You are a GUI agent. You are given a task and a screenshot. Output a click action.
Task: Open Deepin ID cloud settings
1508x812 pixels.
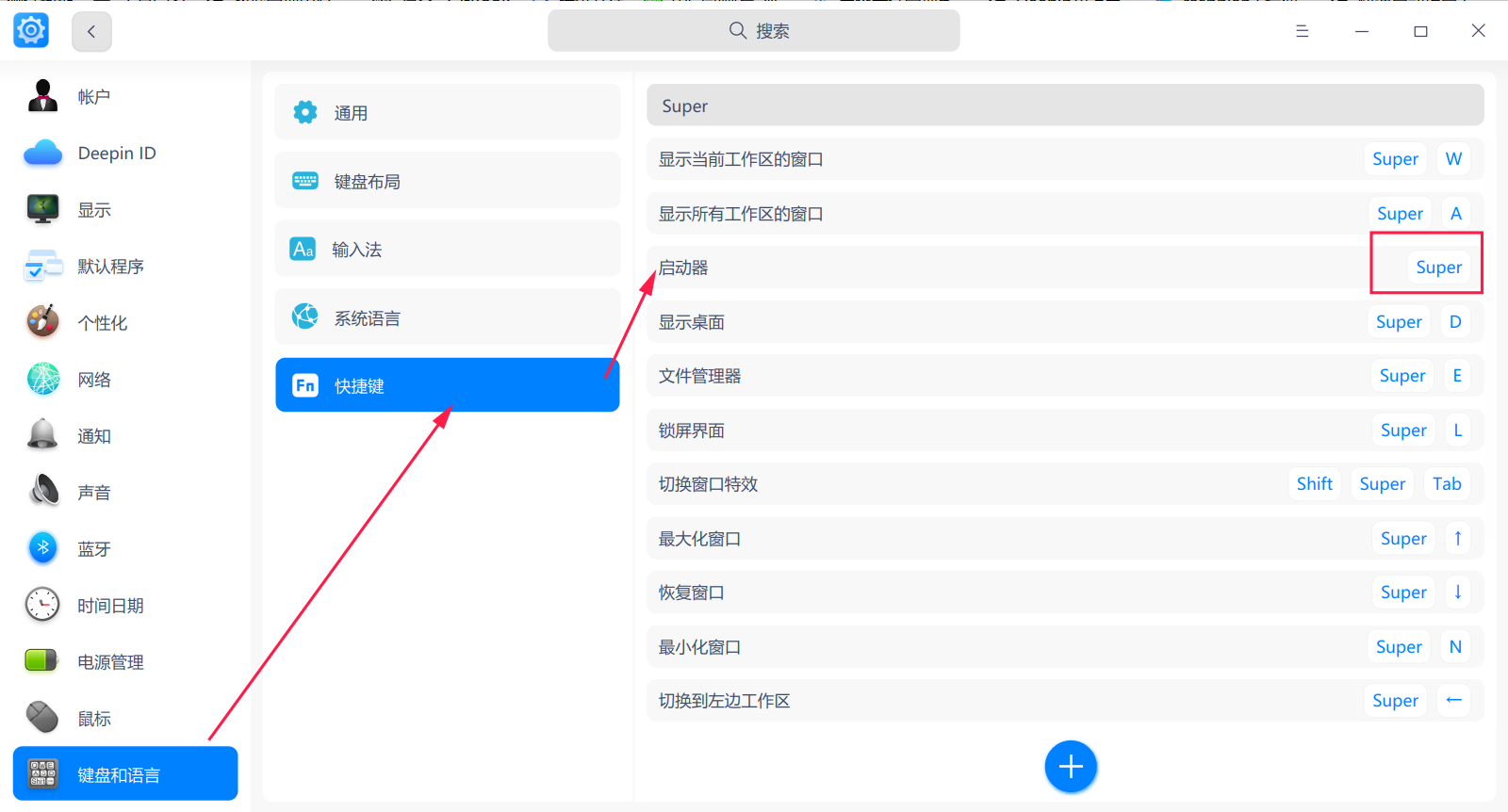tap(125, 154)
